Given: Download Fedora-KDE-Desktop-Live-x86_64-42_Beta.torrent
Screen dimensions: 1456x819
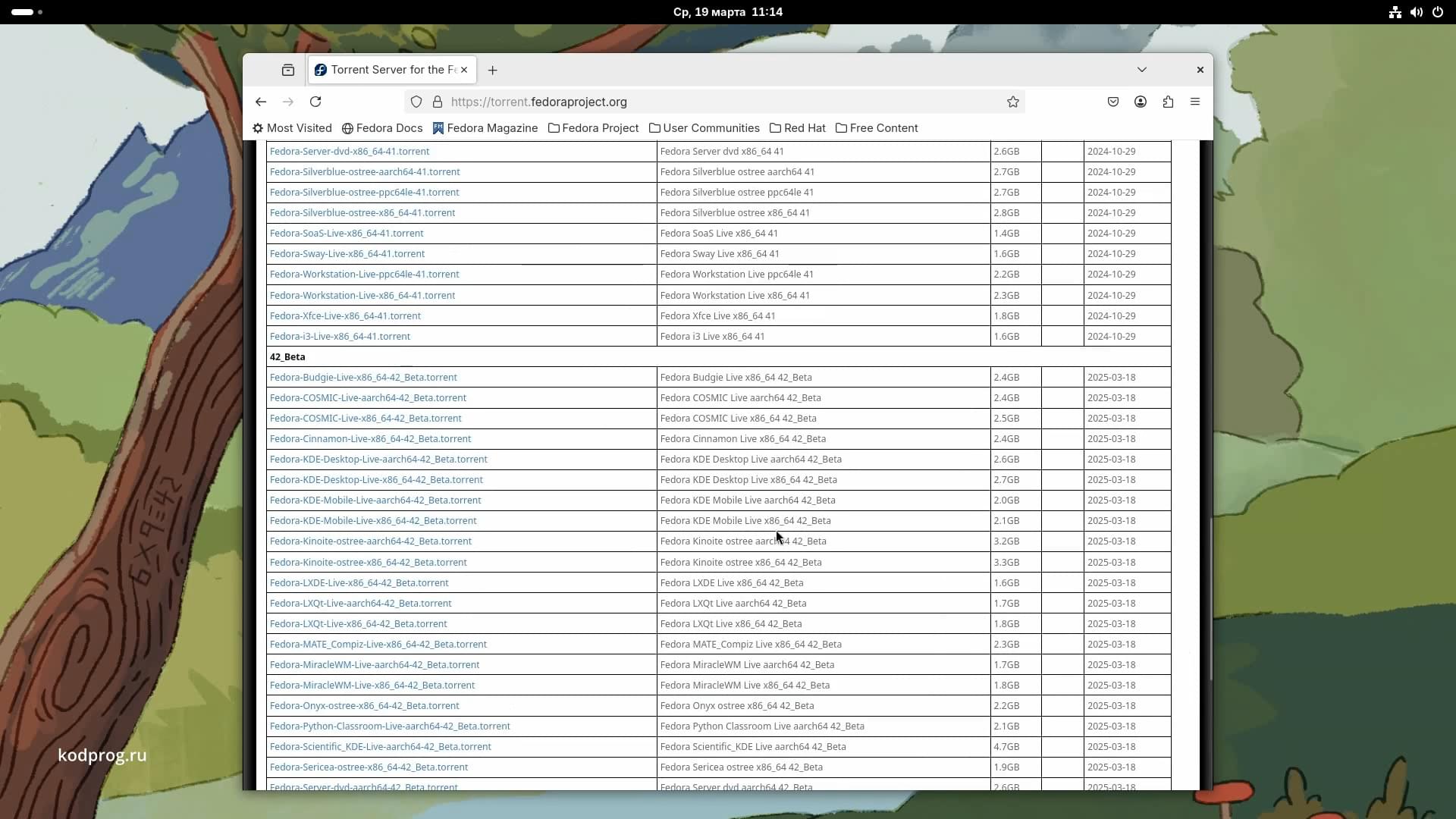Looking at the screenshot, I should click(x=376, y=480).
